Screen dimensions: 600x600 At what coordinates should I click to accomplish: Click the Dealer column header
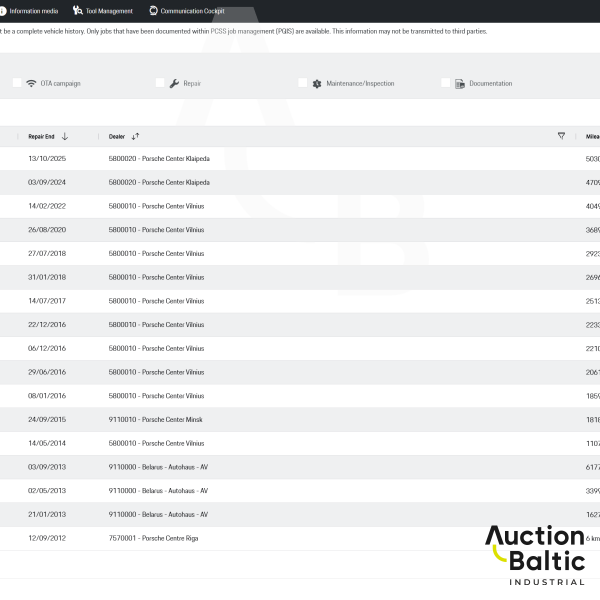coord(117,137)
